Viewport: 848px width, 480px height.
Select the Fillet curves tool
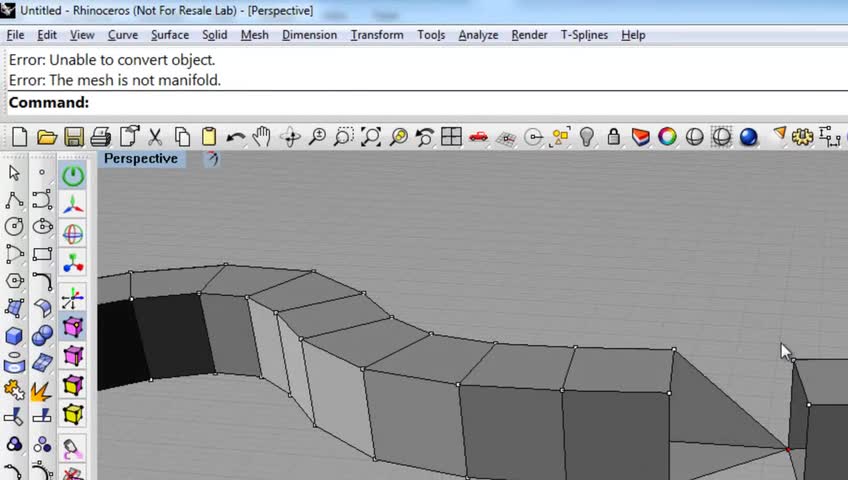click(42, 281)
